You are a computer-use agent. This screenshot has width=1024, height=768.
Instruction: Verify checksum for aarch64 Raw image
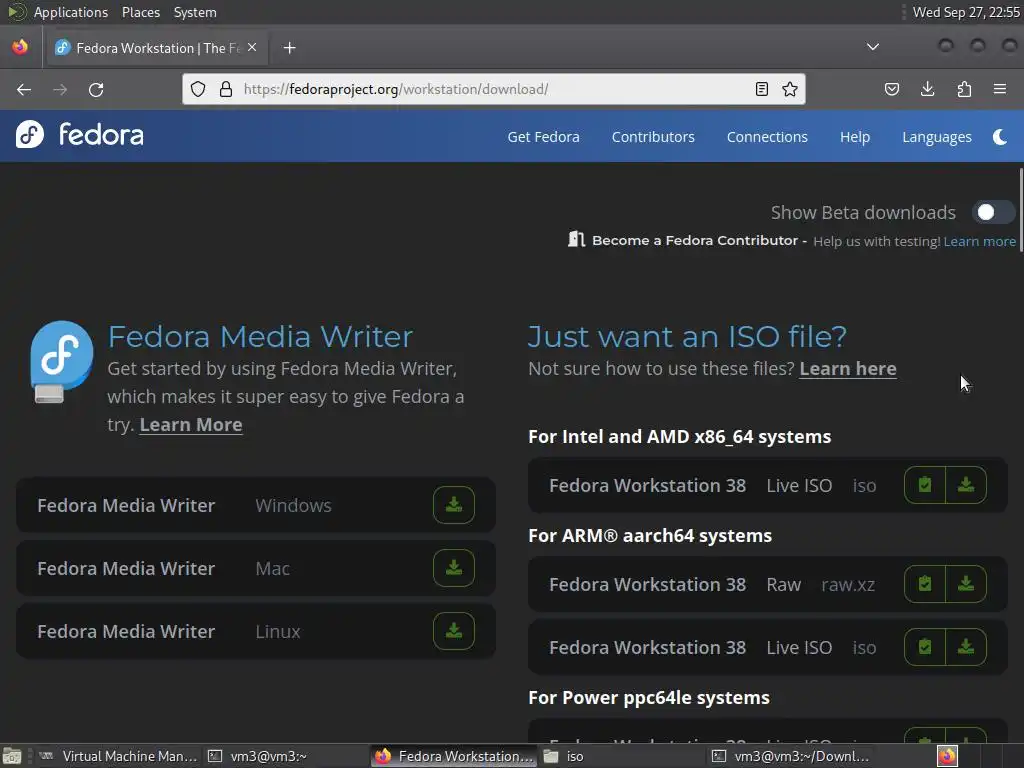(925, 584)
